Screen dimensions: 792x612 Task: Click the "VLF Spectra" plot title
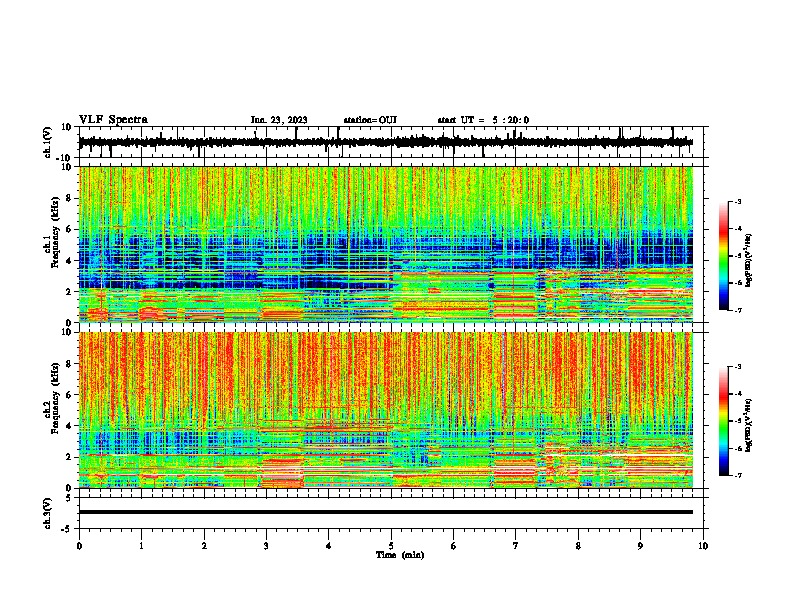113,120
